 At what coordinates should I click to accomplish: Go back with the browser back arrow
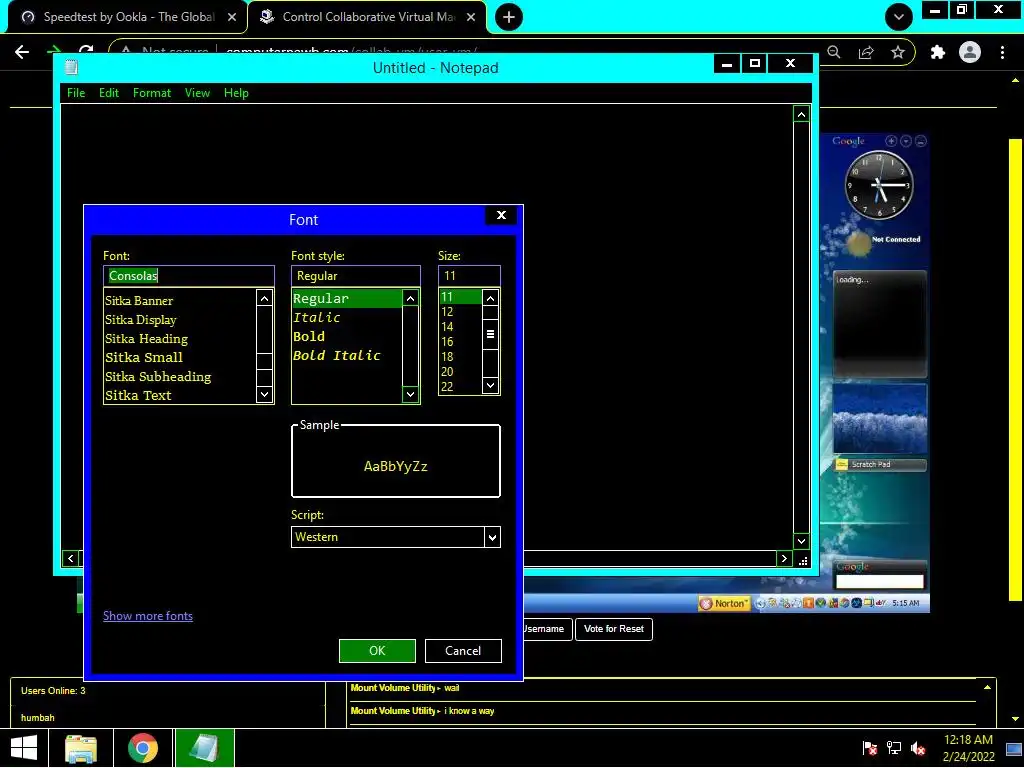coord(22,52)
